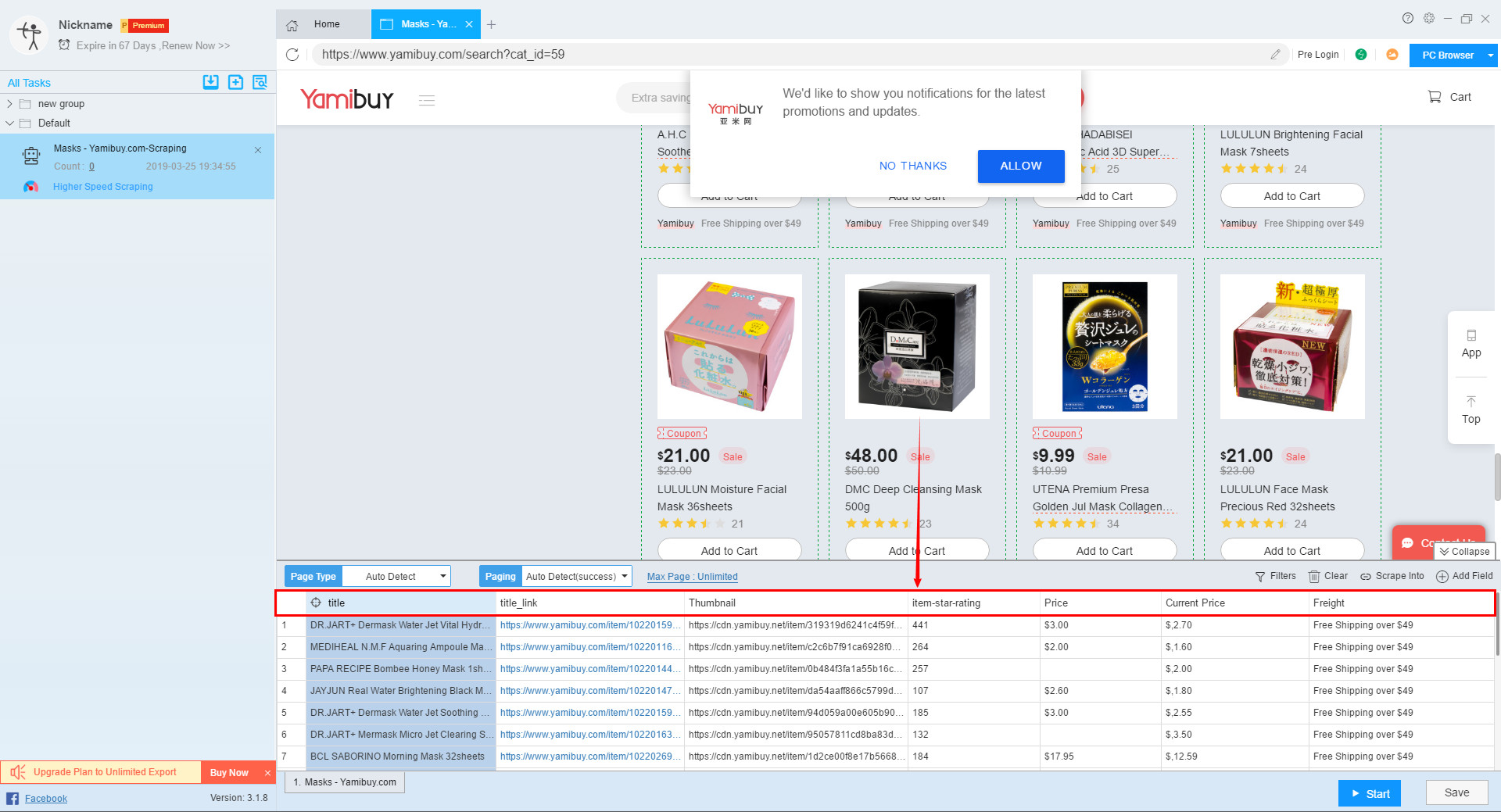Image resolution: width=1501 pixels, height=812 pixels.
Task: Click Add Field
Action: (x=1464, y=576)
